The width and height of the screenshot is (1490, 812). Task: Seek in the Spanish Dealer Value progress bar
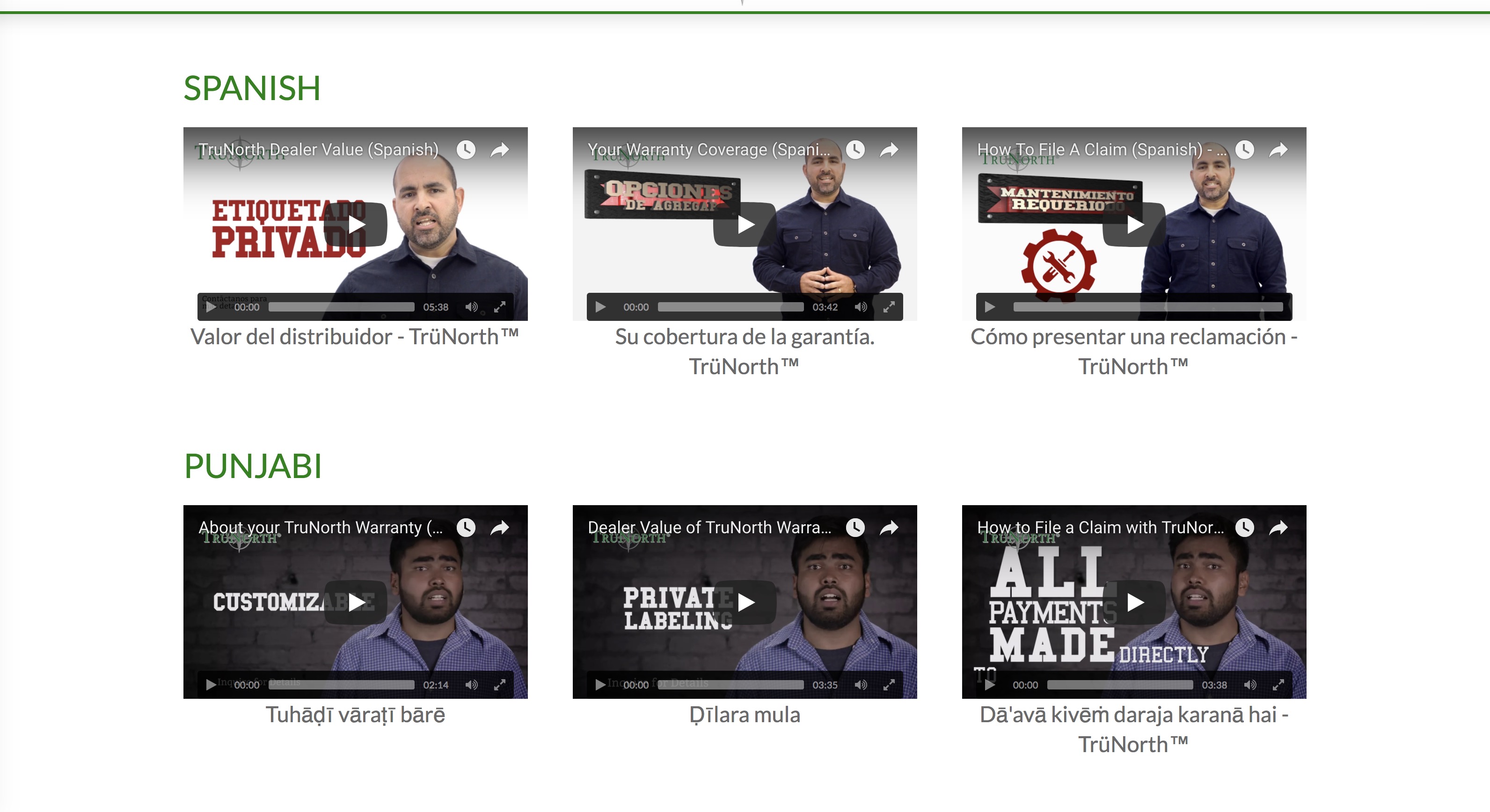341,307
